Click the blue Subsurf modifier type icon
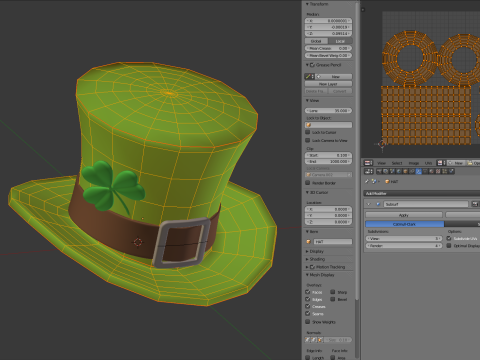Screen dimensions: 480x360 click(x=378, y=204)
